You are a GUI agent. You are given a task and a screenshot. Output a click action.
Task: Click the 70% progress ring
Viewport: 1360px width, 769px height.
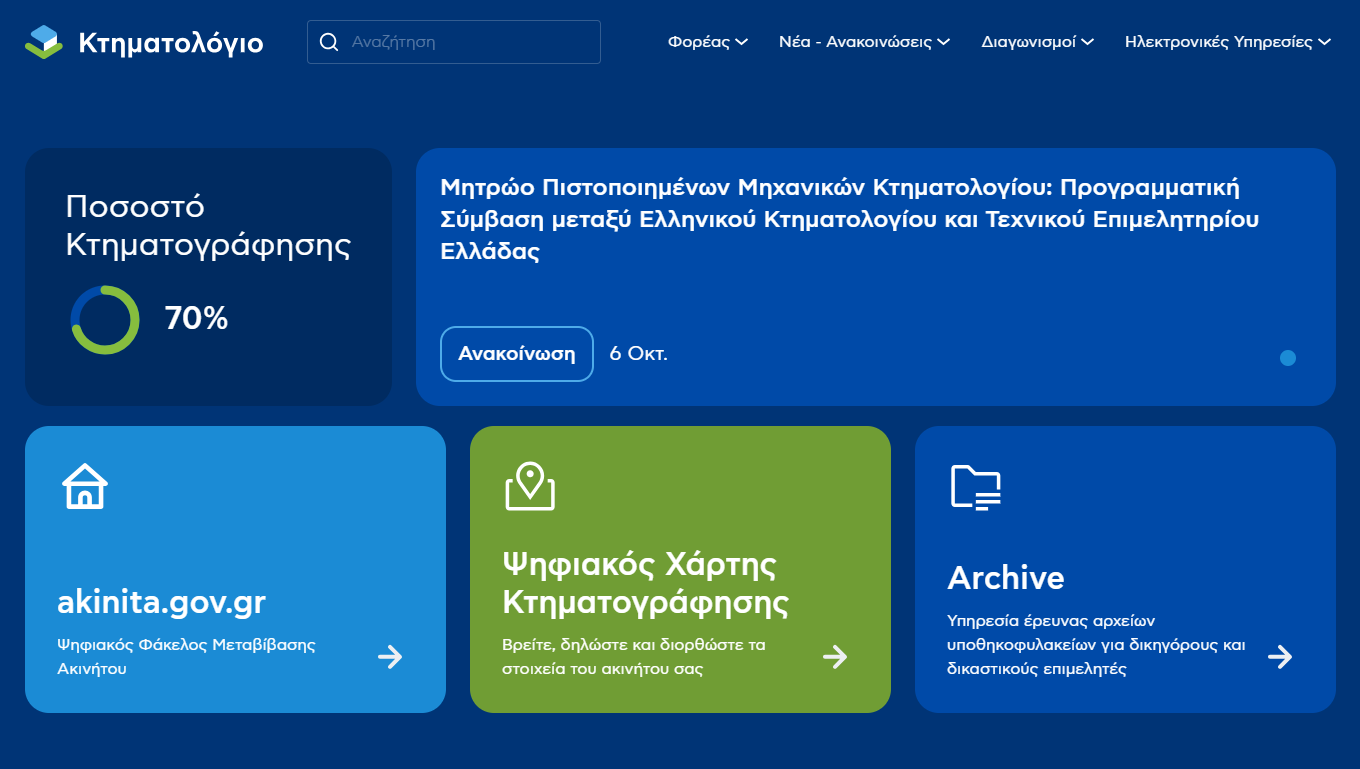[104, 318]
